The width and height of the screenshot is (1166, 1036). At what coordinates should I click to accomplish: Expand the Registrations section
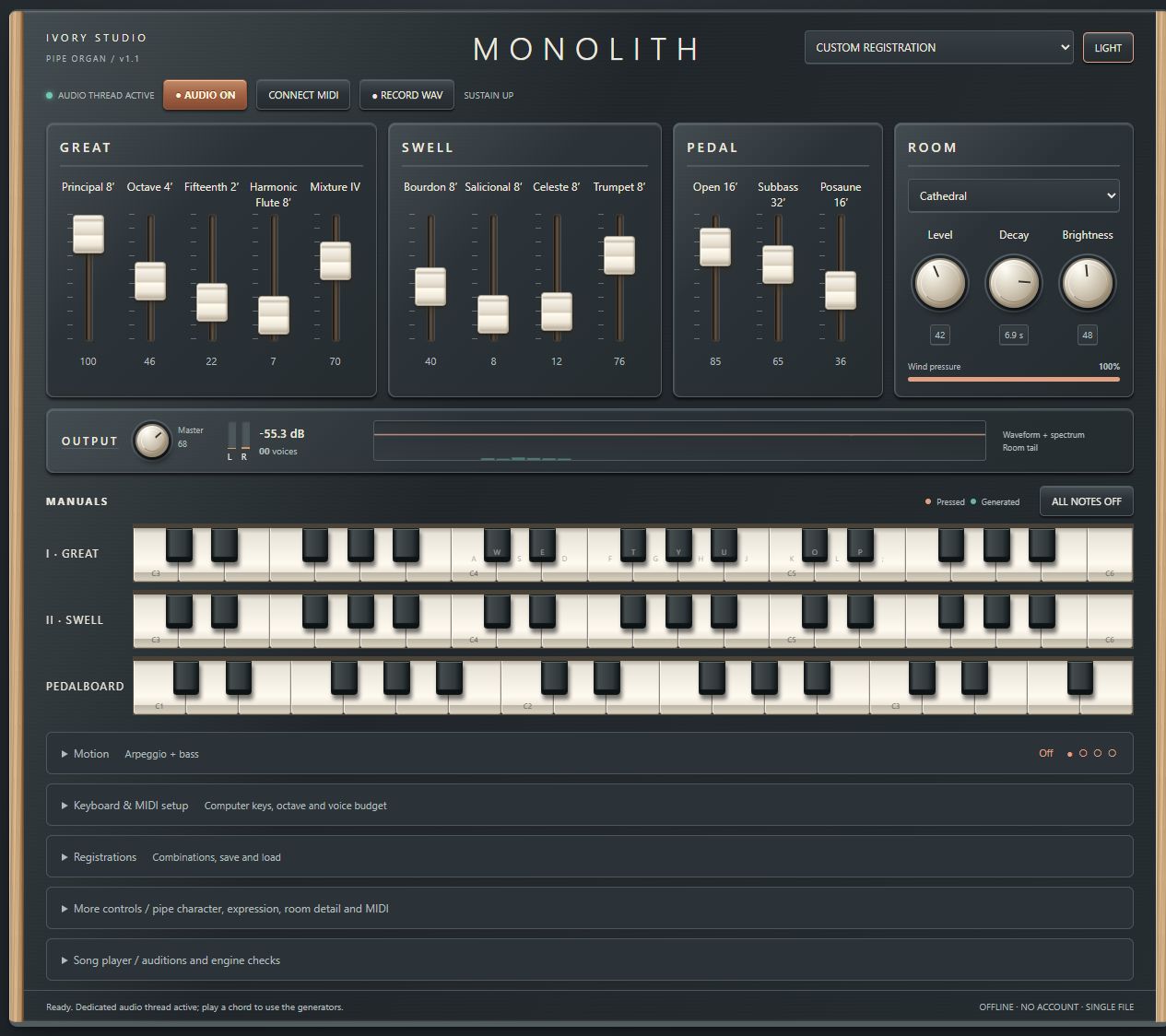[590, 857]
